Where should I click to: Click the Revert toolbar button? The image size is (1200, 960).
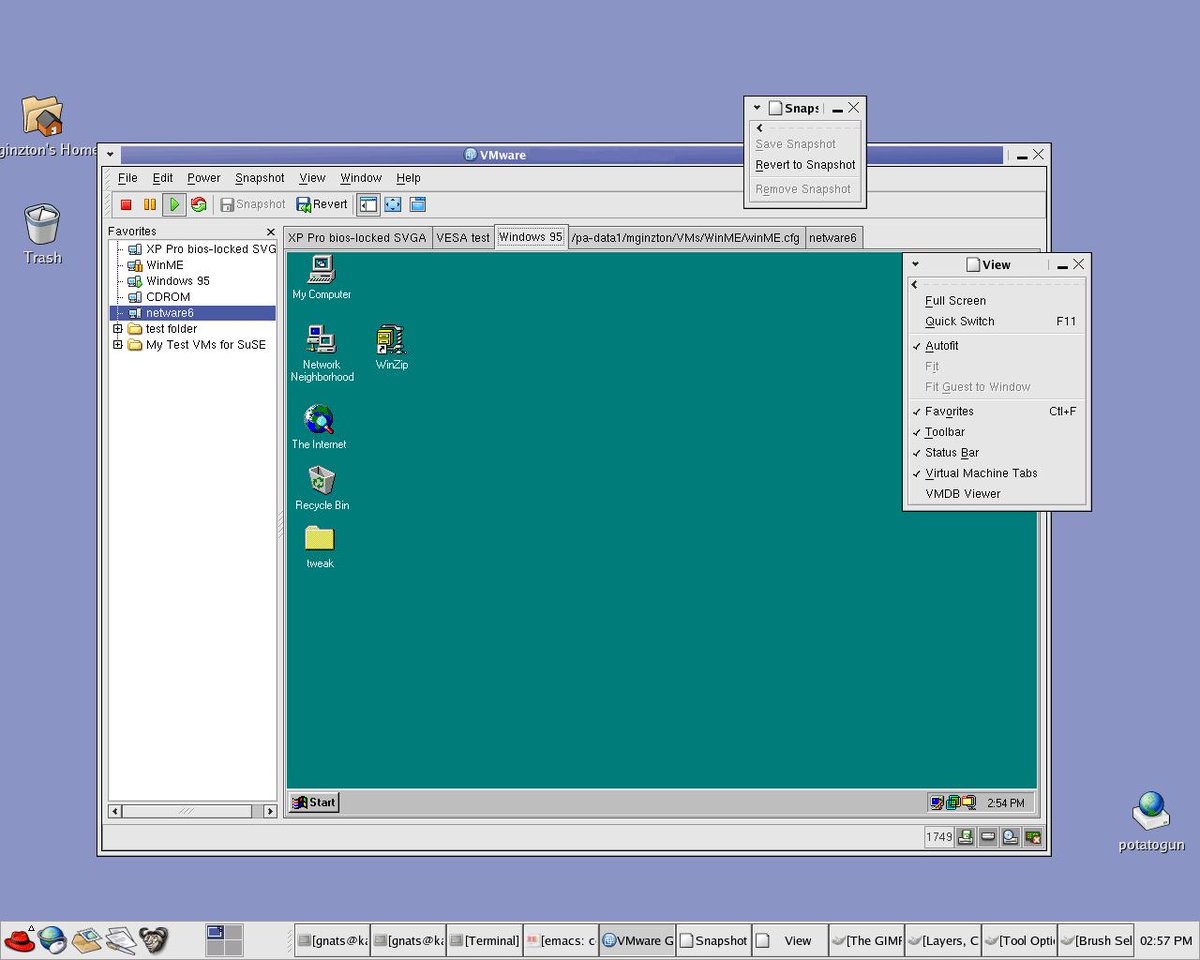point(322,204)
